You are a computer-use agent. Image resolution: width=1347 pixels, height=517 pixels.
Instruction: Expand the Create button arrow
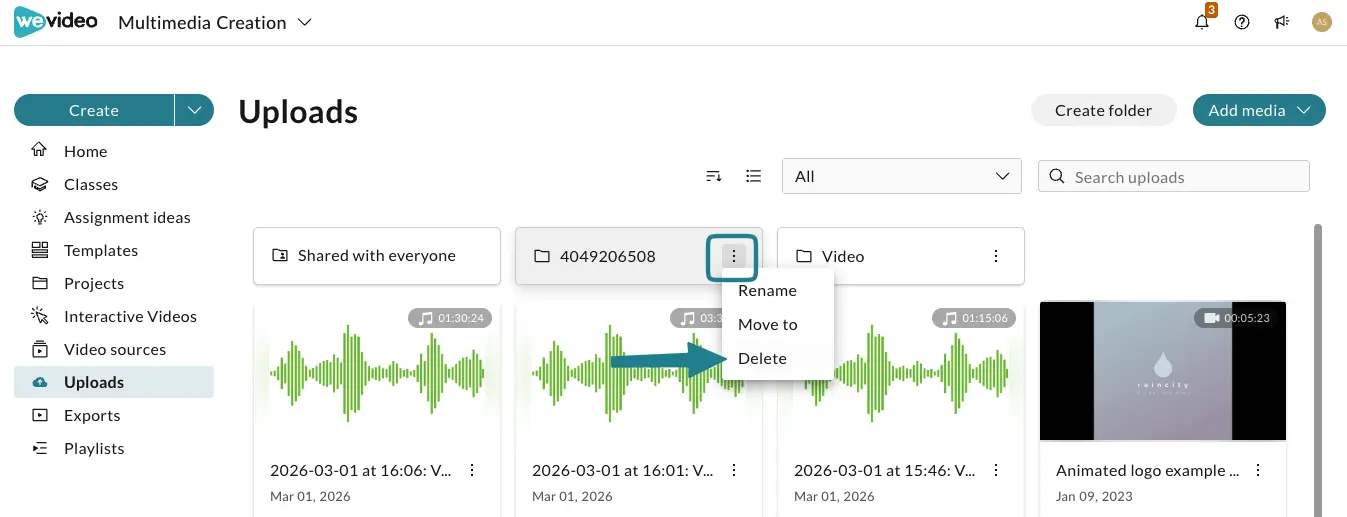tap(194, 110)
